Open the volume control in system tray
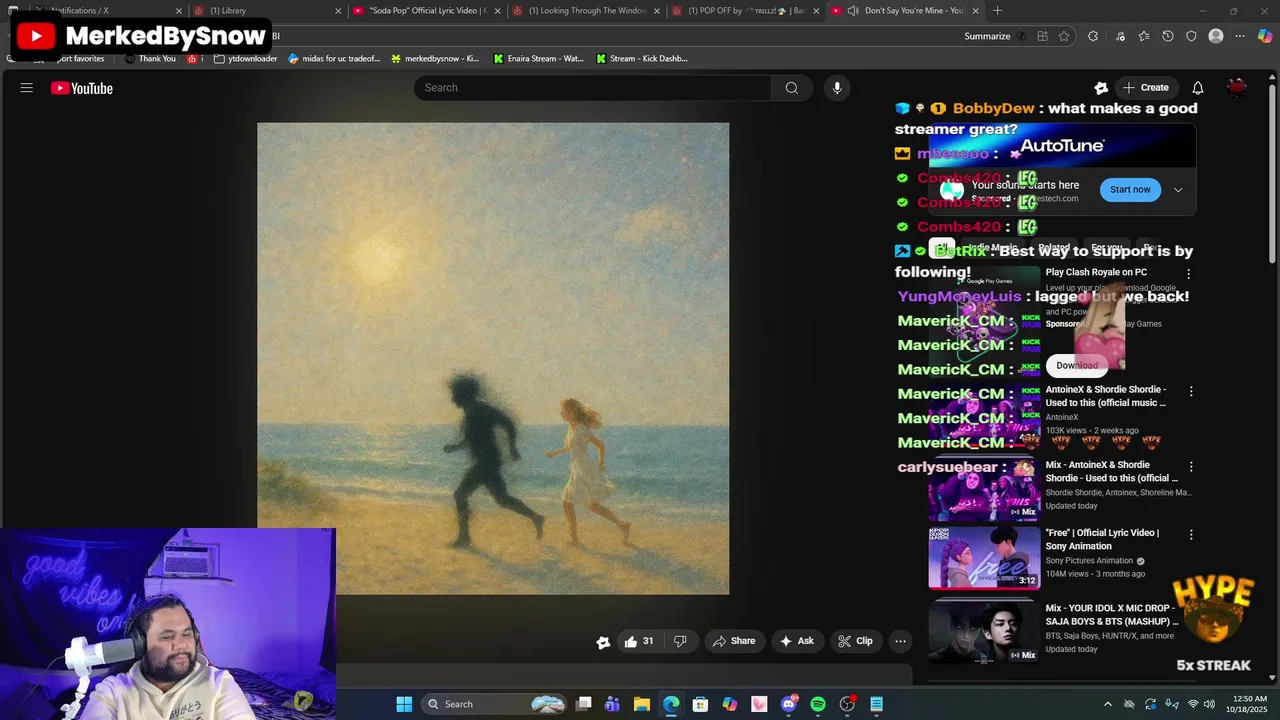 1211,704
